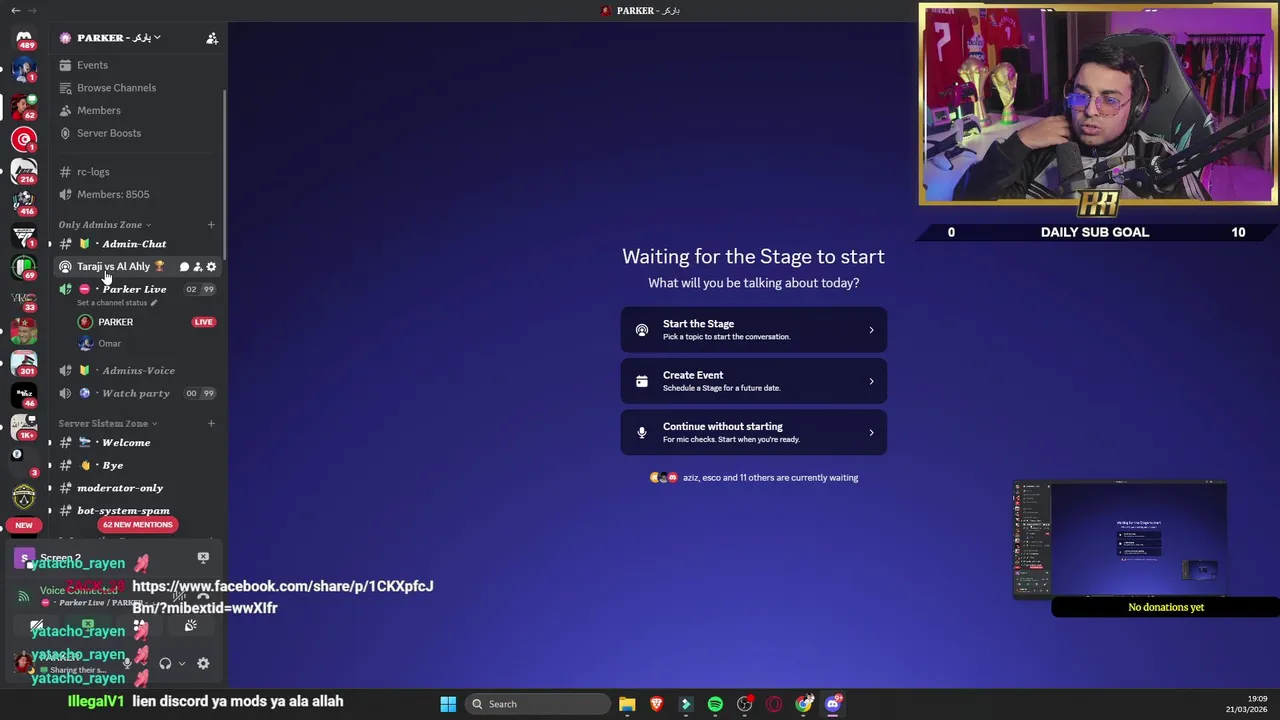Collapse the Server Sistem Zone category
The height and width of the screenshot is (720, 1280).
click(107, 424)
